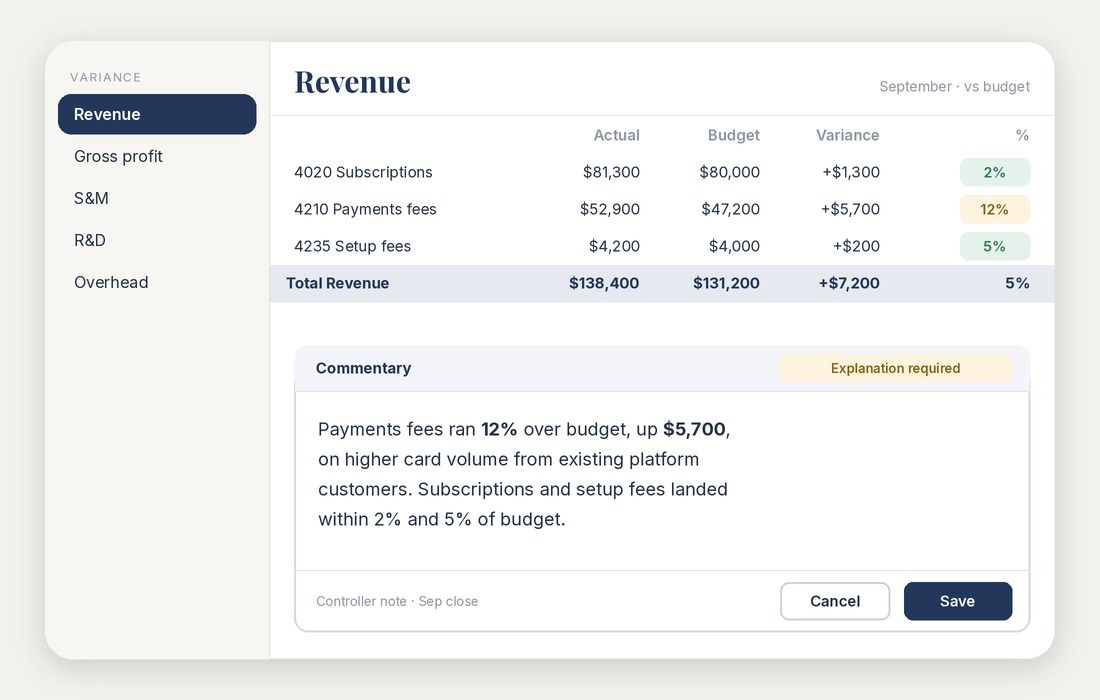Click the Variance column header
This screenshot has width=1100, height=700.
(847, 135)
